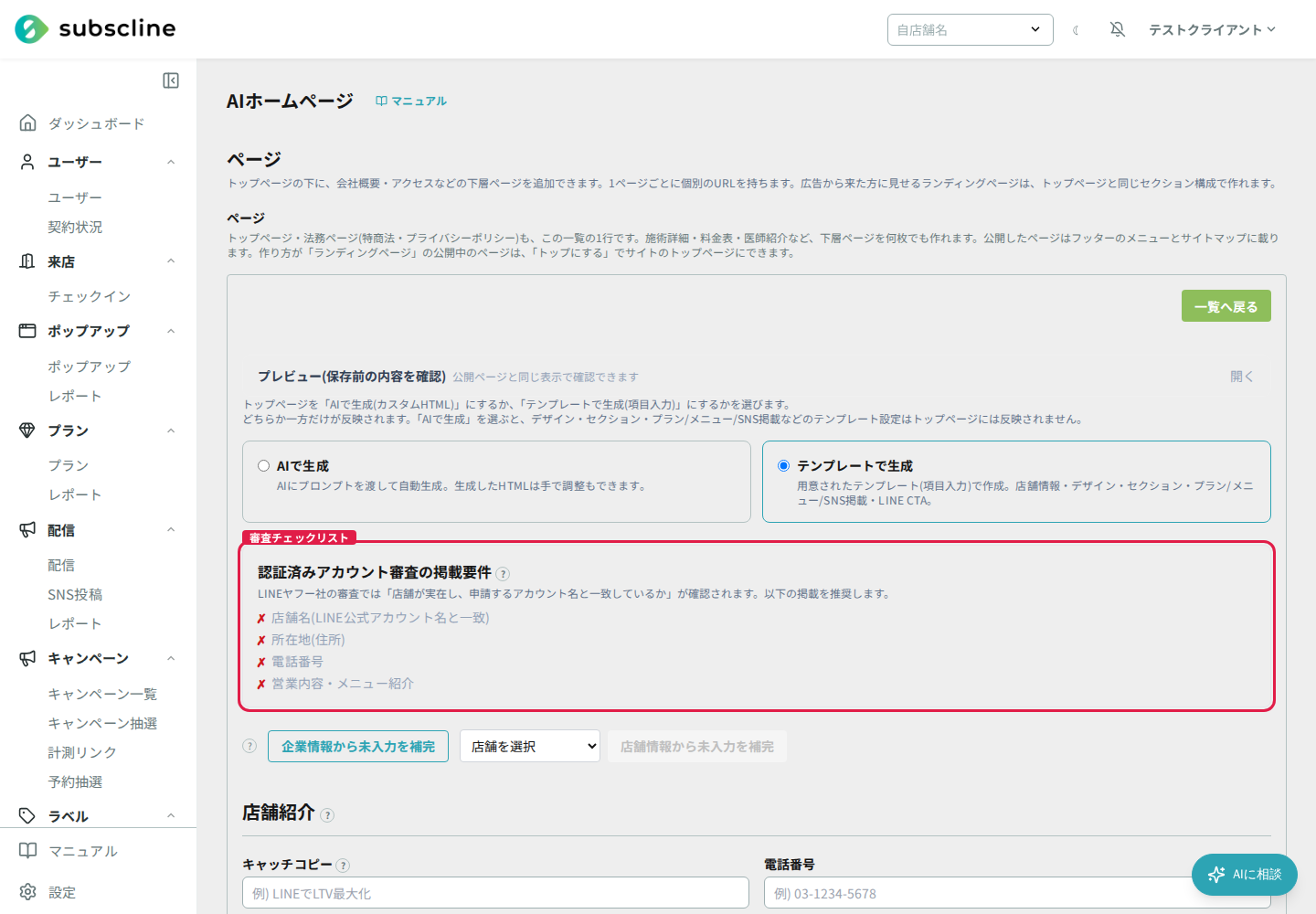The width and height of the screenshot is (1316, 914).
Task: Click the 設定 gear icon
Action: tap(28, 892)
